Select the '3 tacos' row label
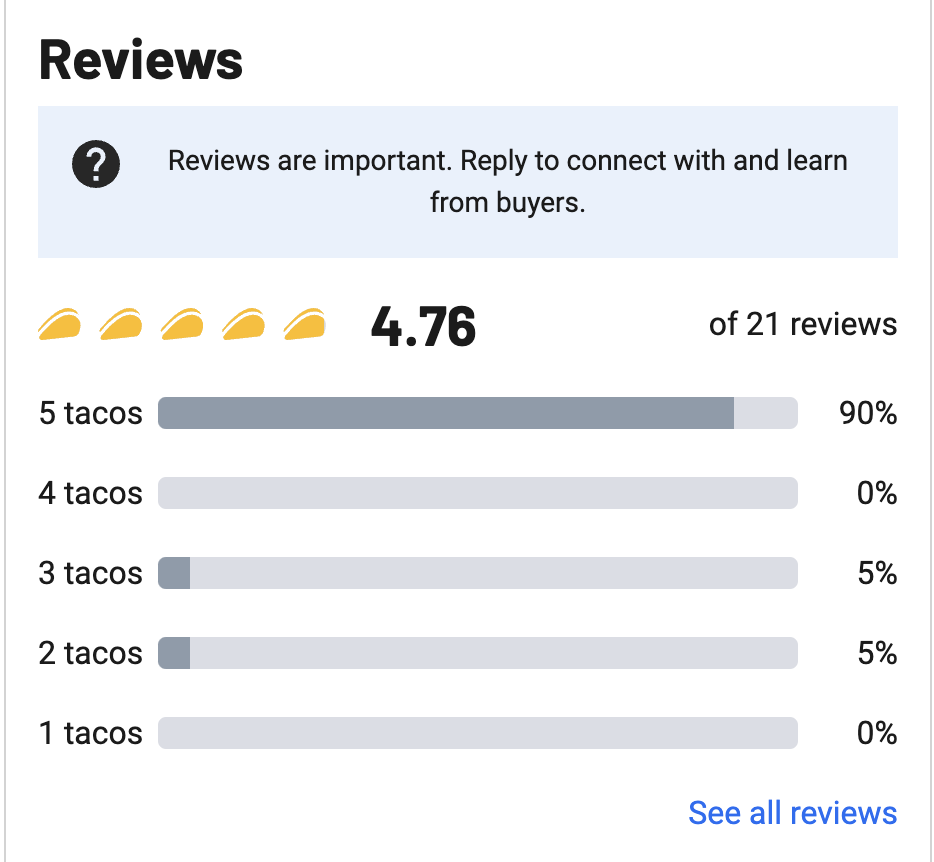The height and width of the screenshot is (862, 934). pyautogui.click(x=91, y=573)
